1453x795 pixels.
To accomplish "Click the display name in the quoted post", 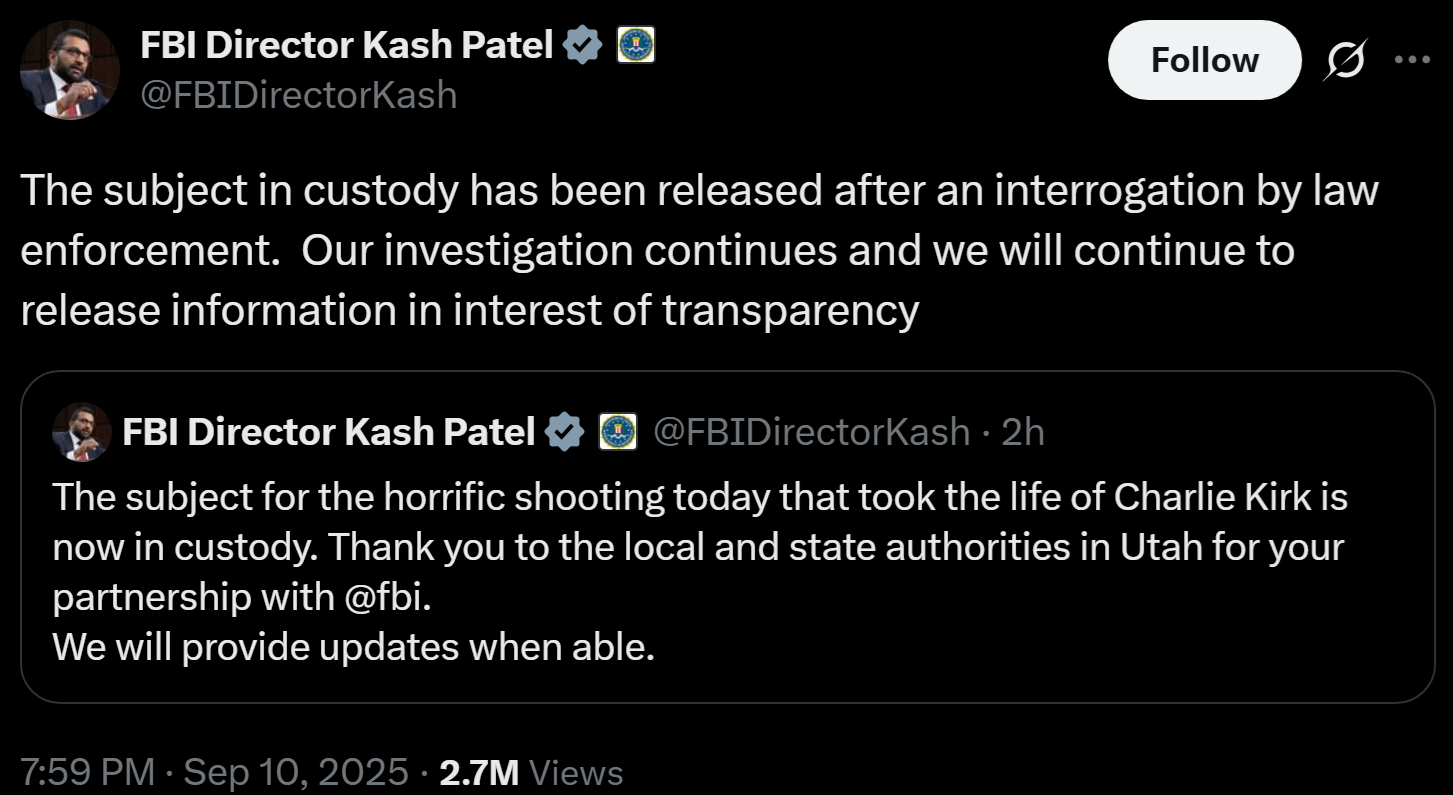I will (x=328, y=432).
